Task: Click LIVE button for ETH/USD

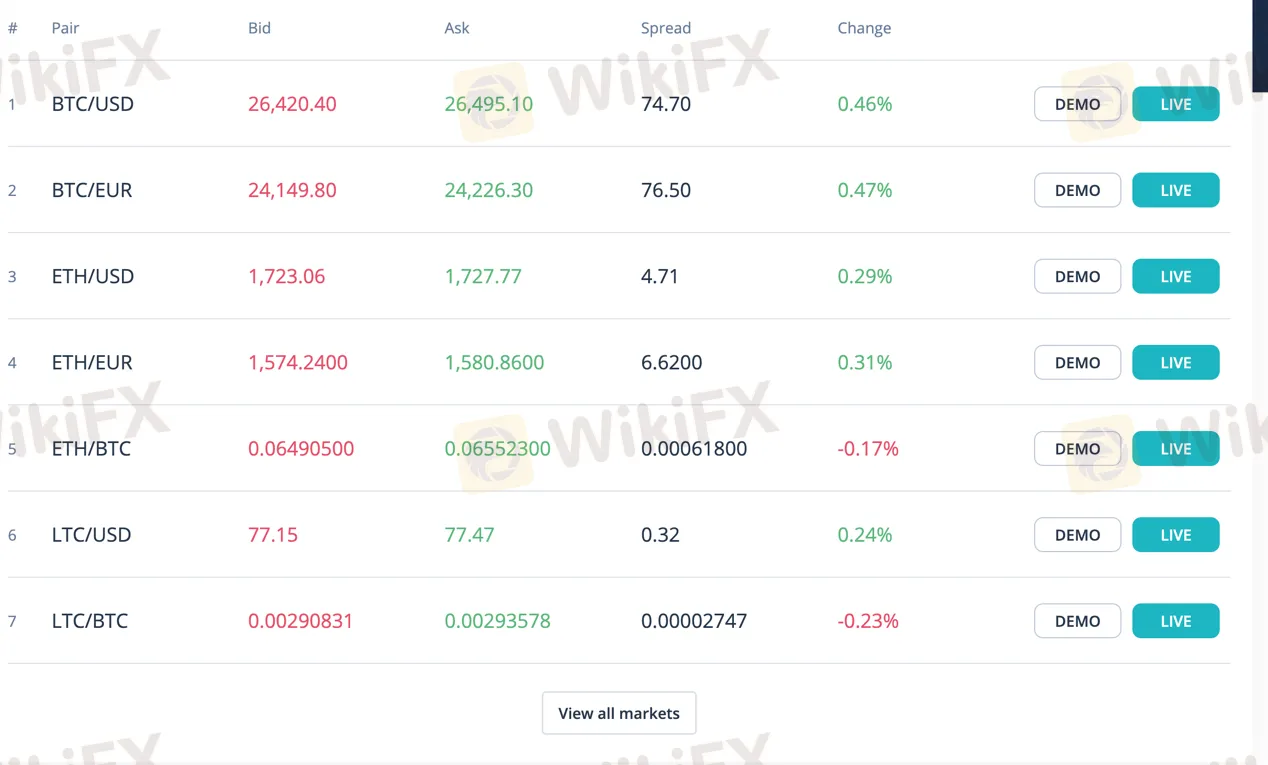Action: (1176, 276)
